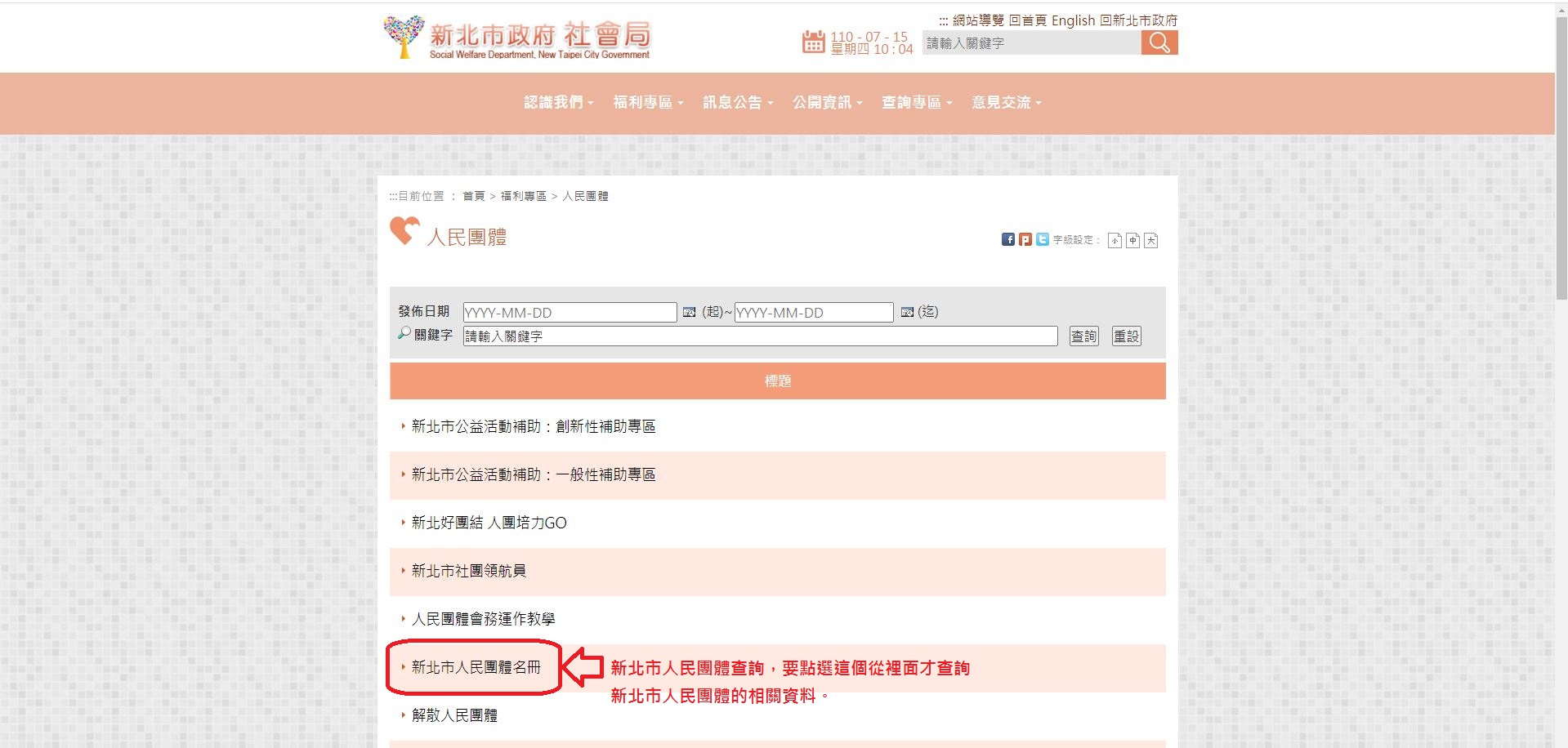This screenshot has height=748, width=1568.
Task: Open start date calendar picker icon
Action: [x=689, y=312]
